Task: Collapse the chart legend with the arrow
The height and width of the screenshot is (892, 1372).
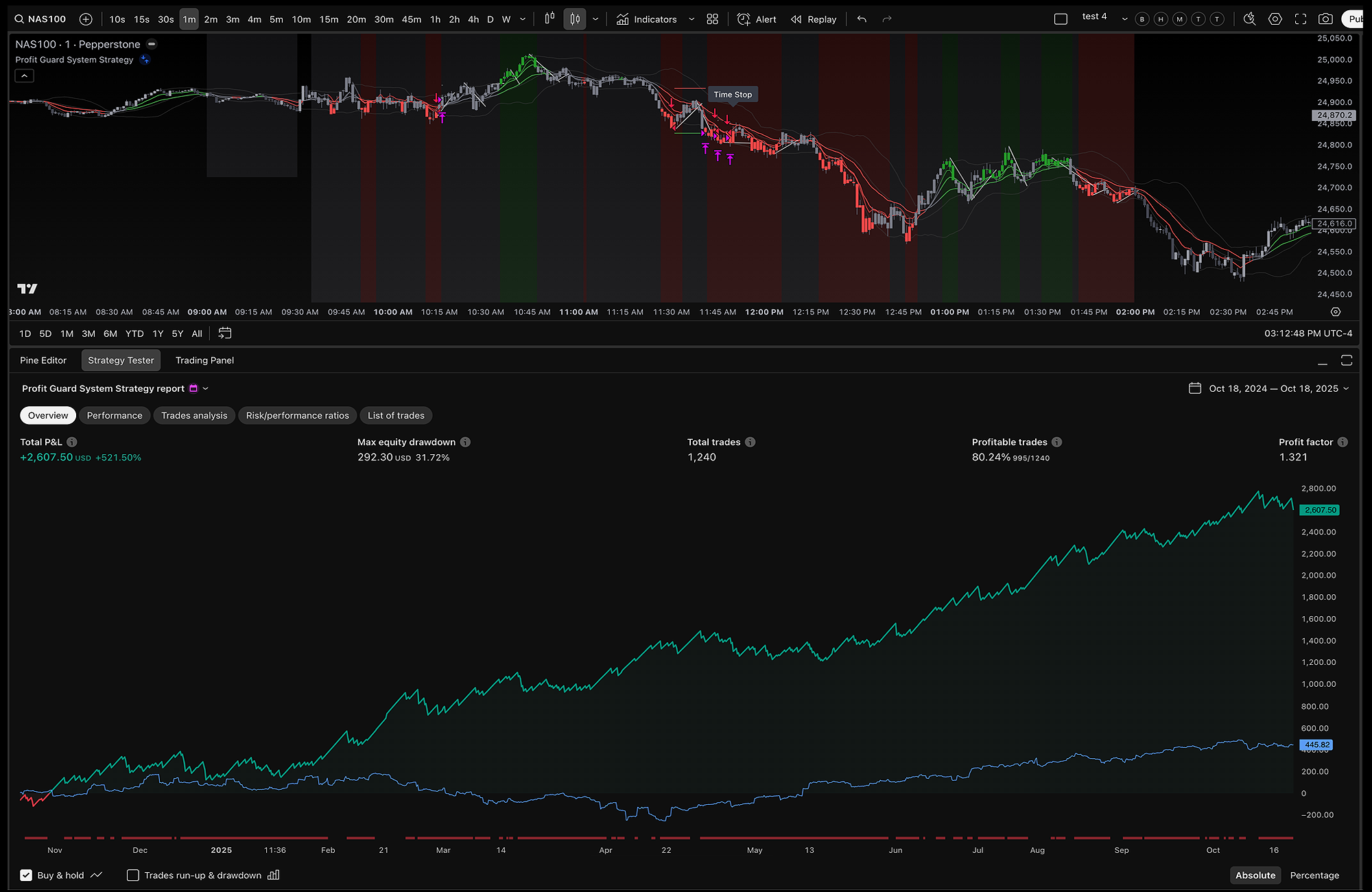Action: coord(24,75)
